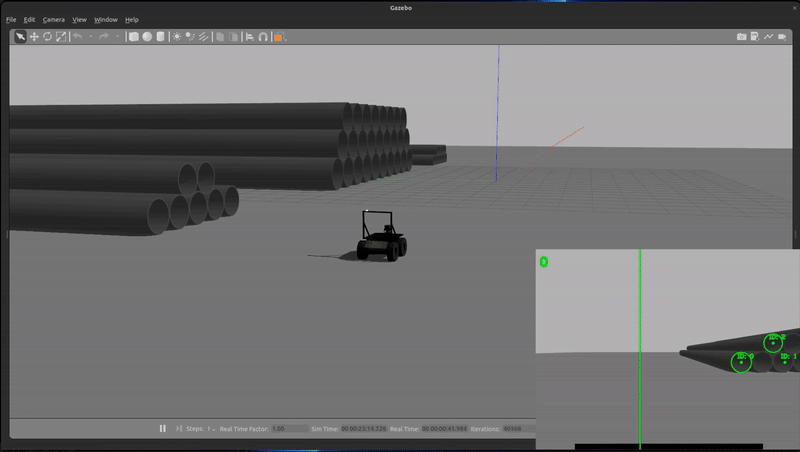800x452 pixels.
Task: Toggle the arrow selection mode
Action: 20,37
